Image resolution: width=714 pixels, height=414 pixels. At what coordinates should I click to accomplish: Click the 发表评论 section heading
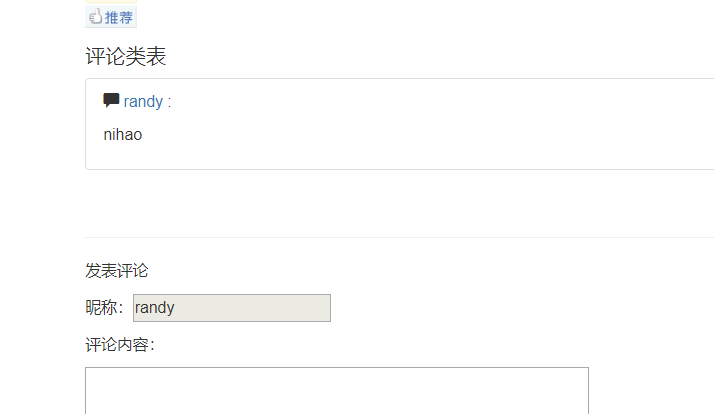click(x=117, y=270)
